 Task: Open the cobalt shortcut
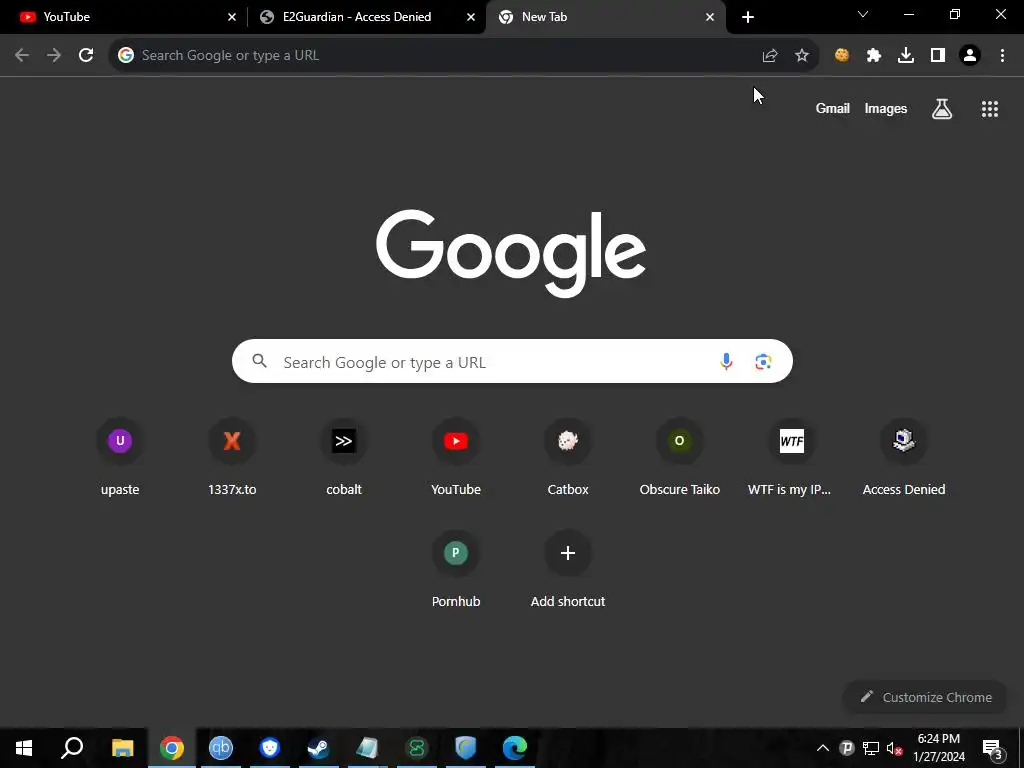tap(344, 457)
